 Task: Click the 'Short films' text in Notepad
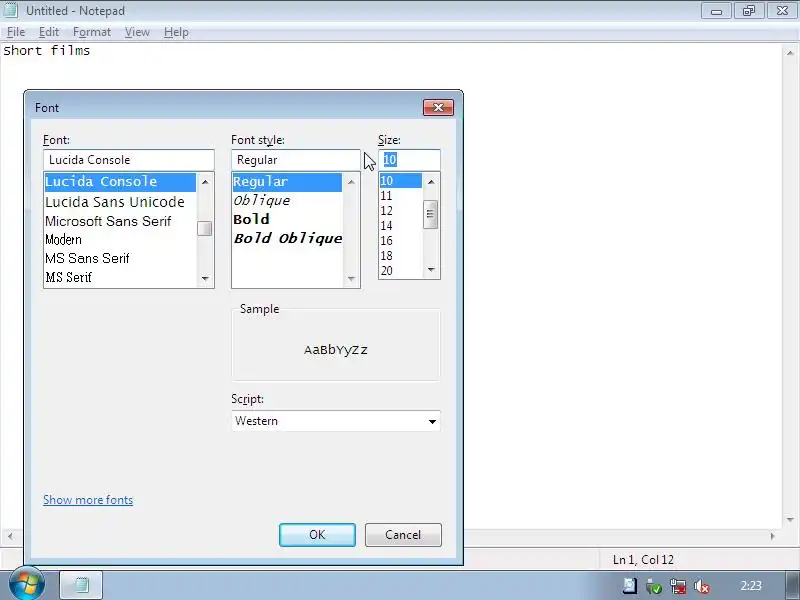[46, 51]
